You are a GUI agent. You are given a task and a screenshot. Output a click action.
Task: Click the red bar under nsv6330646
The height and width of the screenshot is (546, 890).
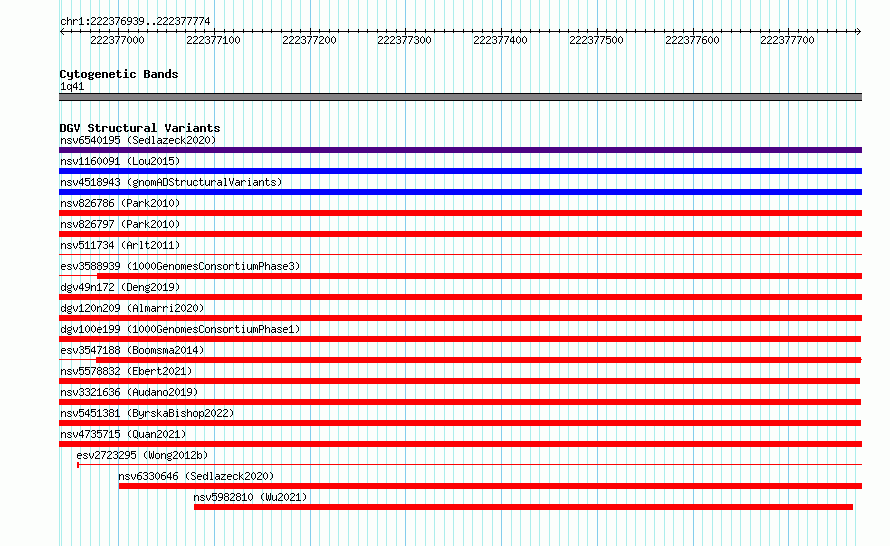[x=490, y=486]
